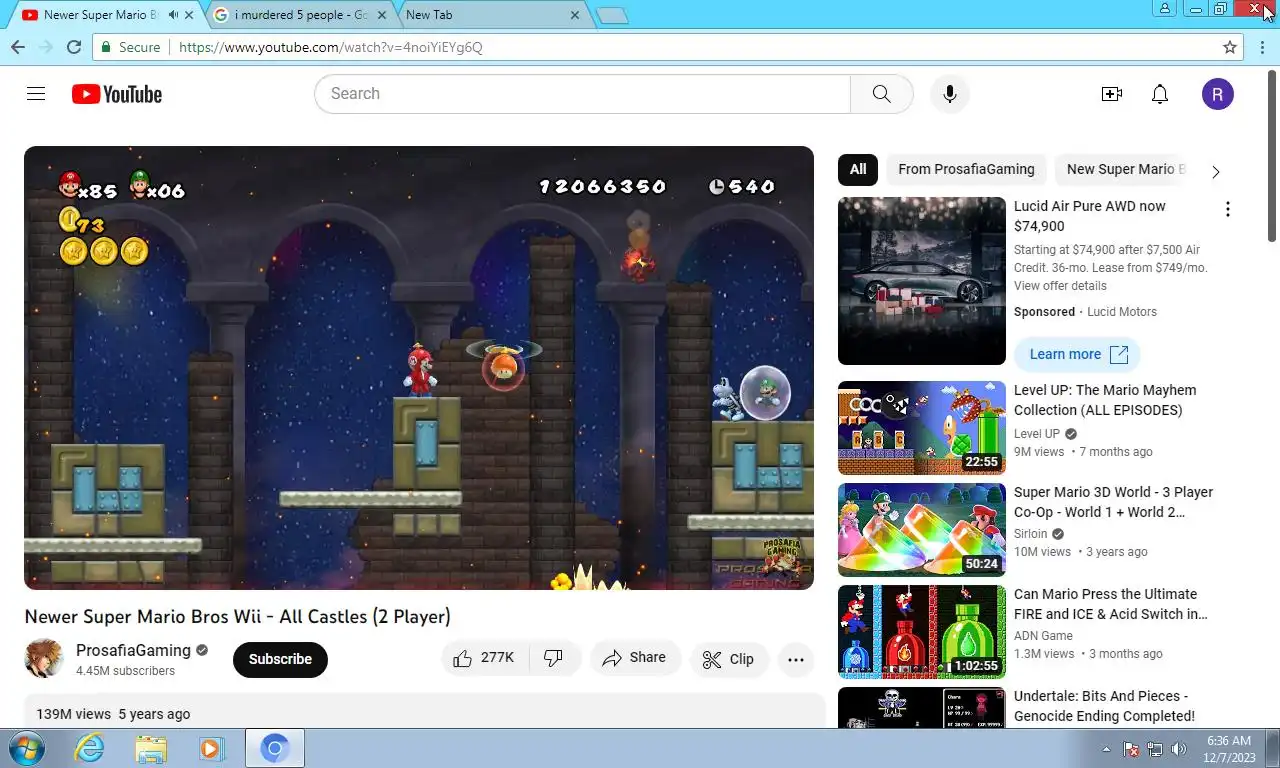This screenshot has width=1280, height=768.
Task: Open the system volume speaker icon
Action: pos(1178,748)
